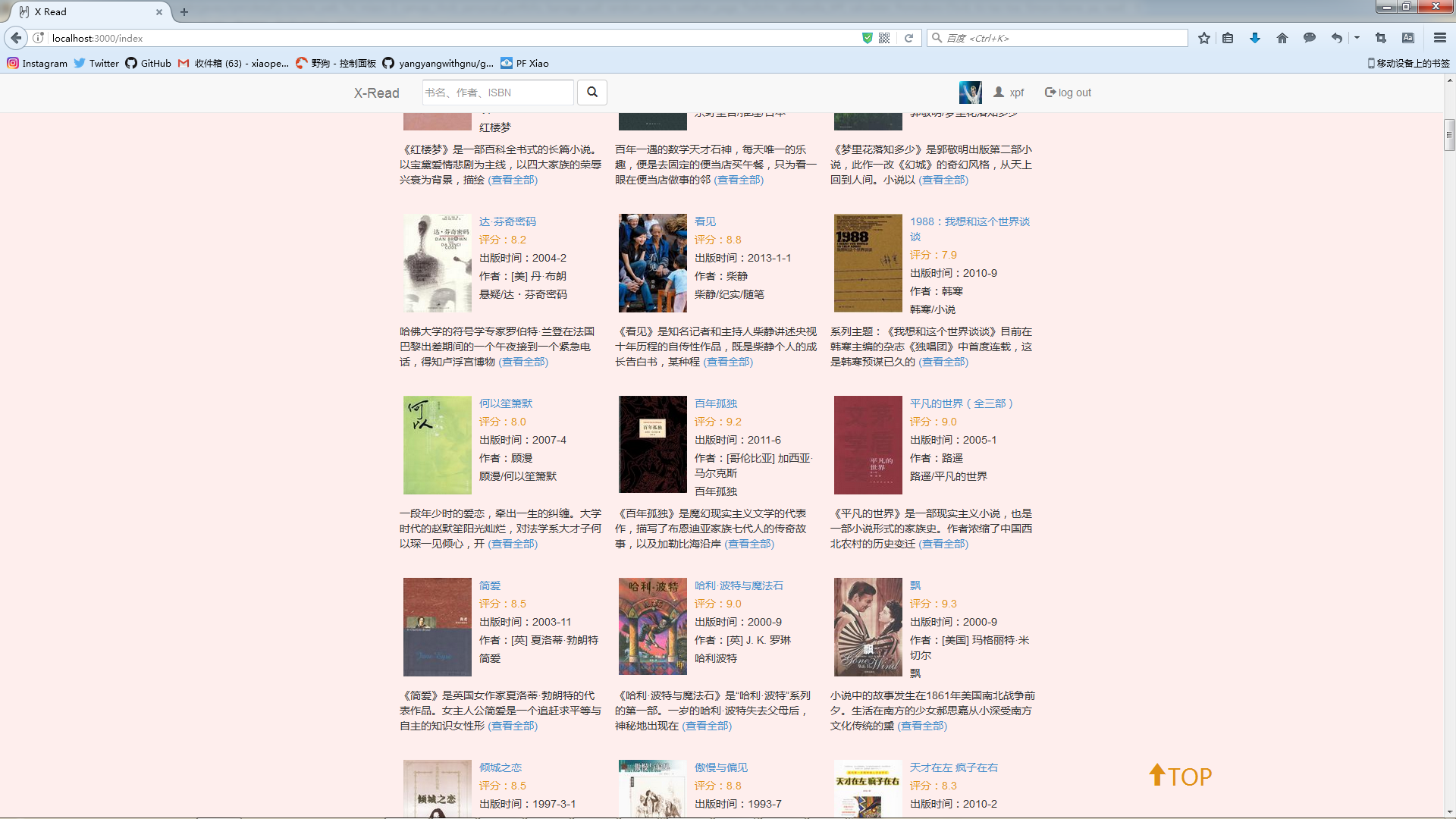
Task: Click log out link
Action: [1068, 93]
